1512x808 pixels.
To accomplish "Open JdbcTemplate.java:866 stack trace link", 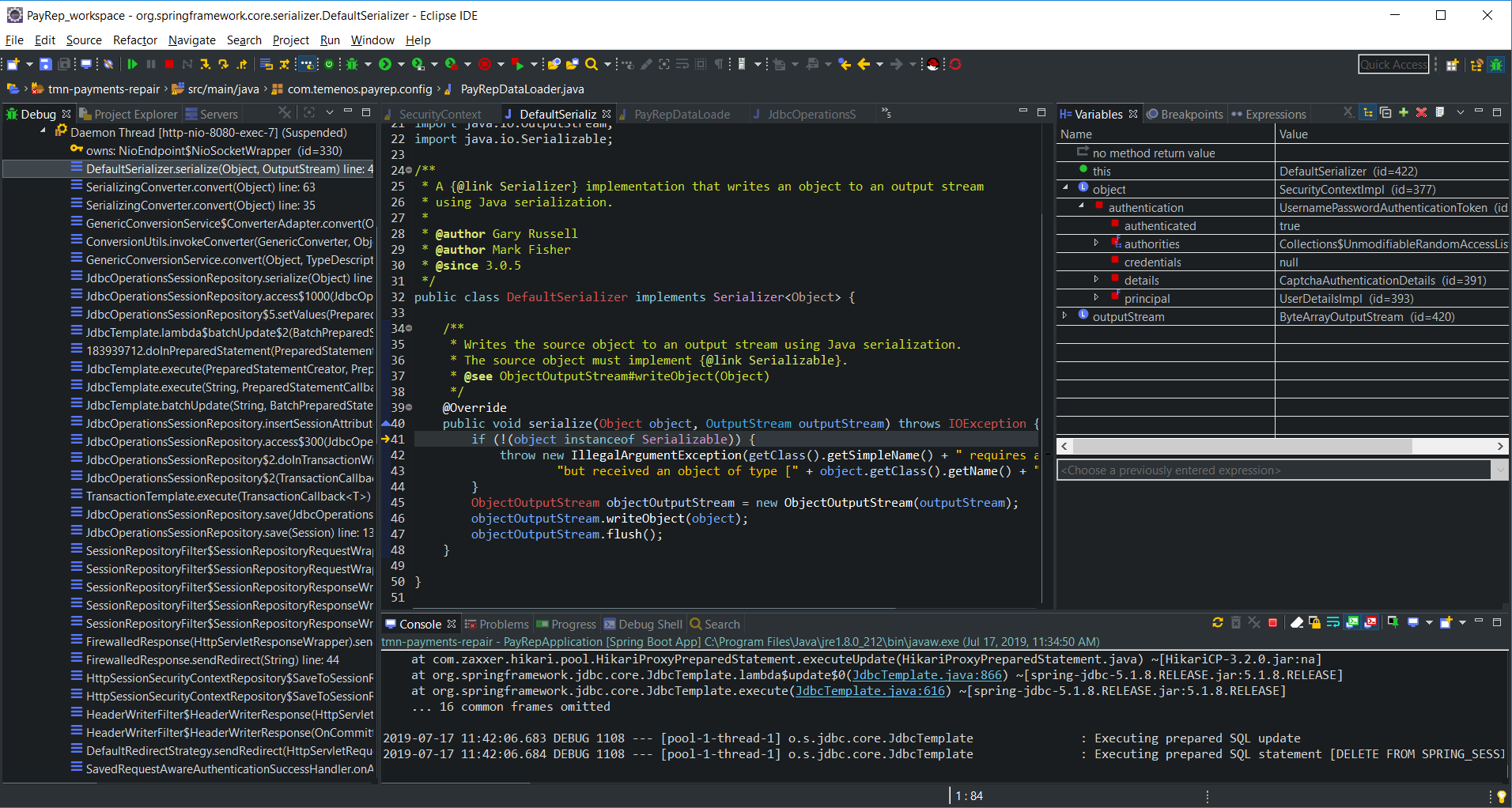I will click(927, 675).
